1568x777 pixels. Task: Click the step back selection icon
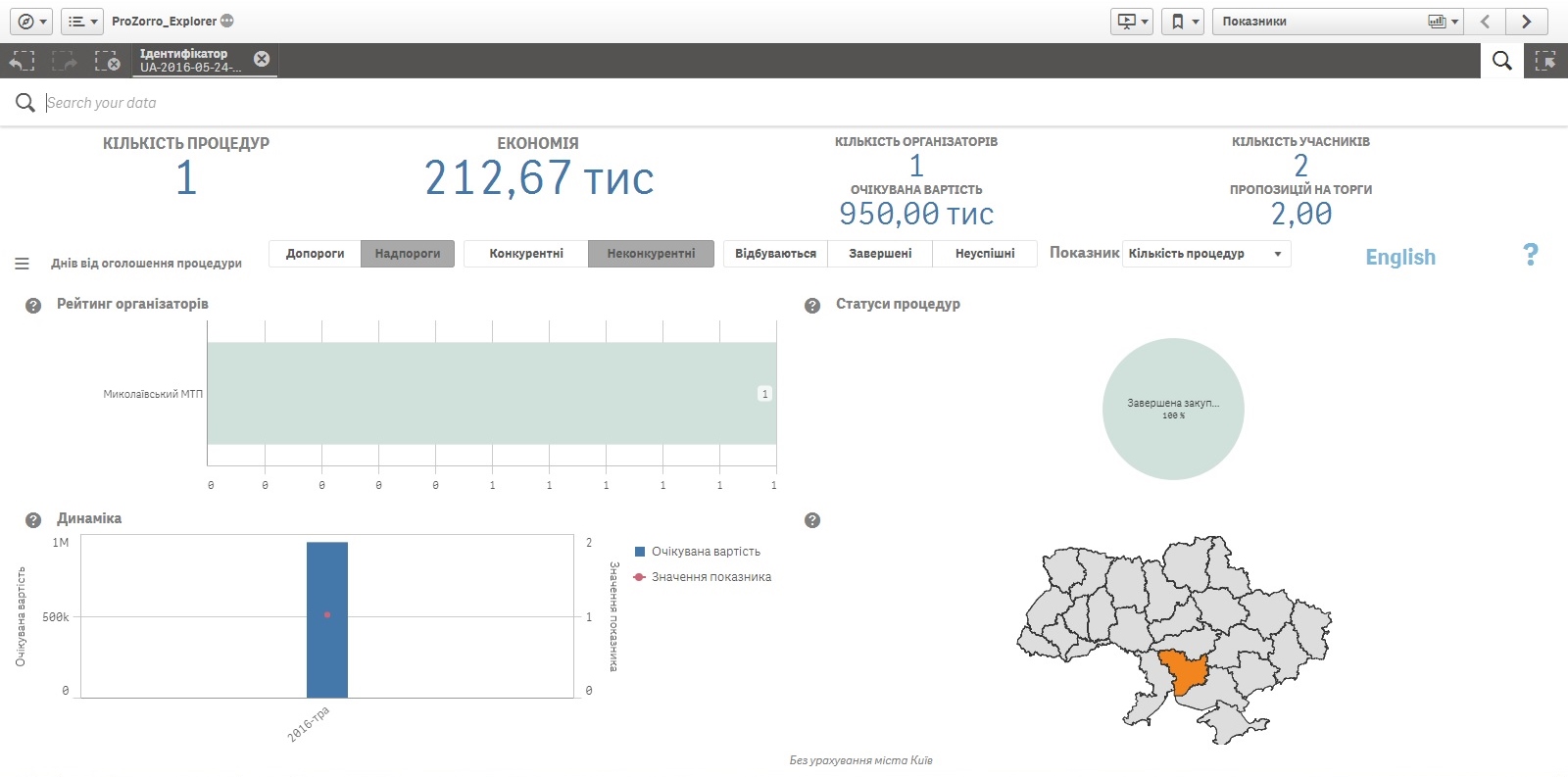pos(22,61)
